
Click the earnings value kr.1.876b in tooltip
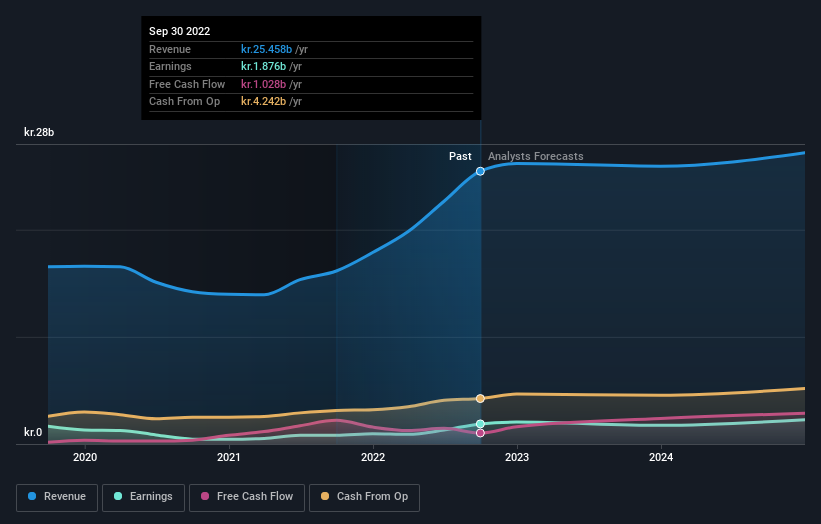click(x=263, y=66)
